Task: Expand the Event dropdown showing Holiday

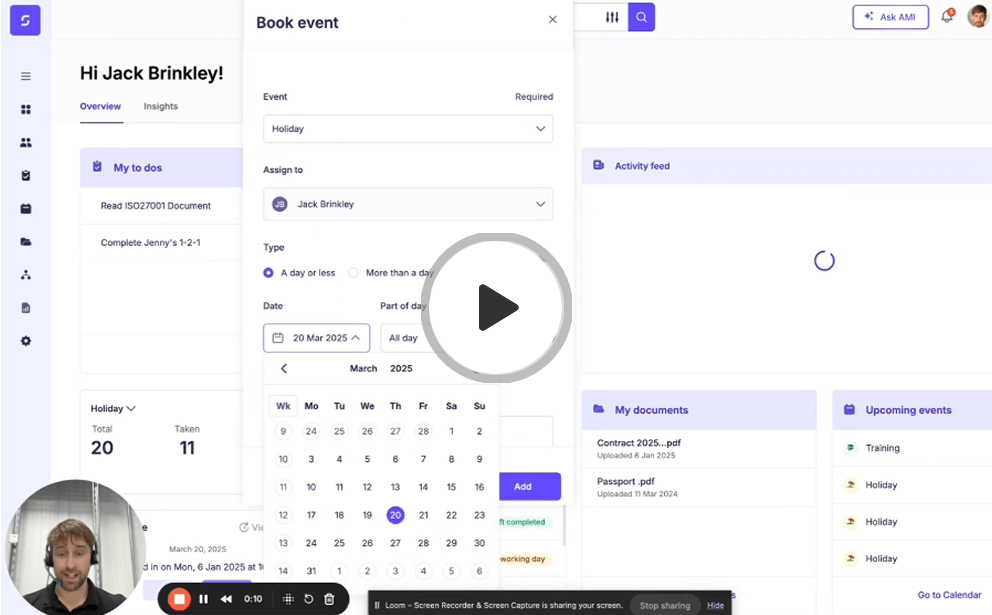Action: pos(407,129)
